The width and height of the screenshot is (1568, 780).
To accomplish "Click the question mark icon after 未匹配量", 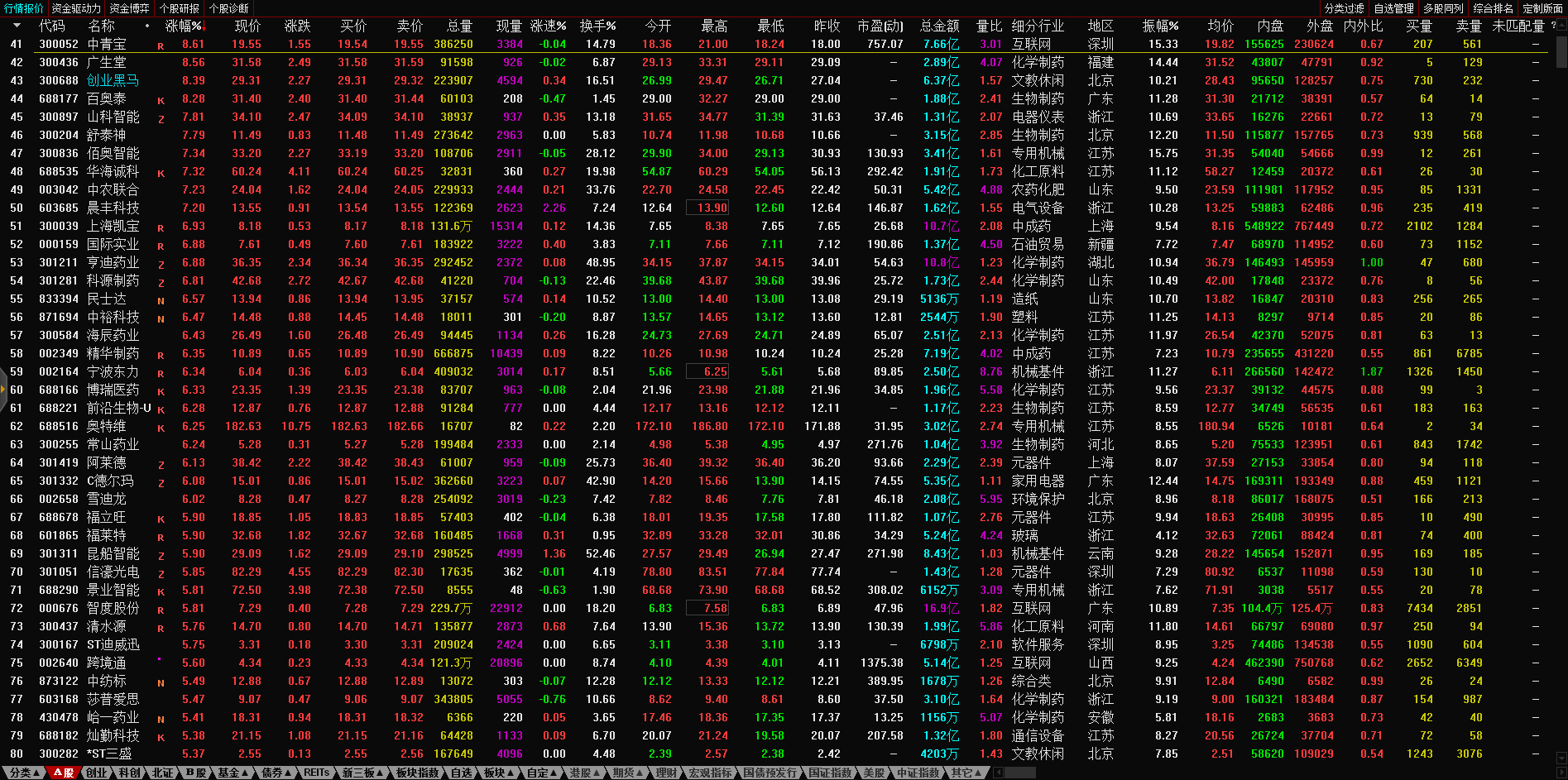I will coord(1553,26).
